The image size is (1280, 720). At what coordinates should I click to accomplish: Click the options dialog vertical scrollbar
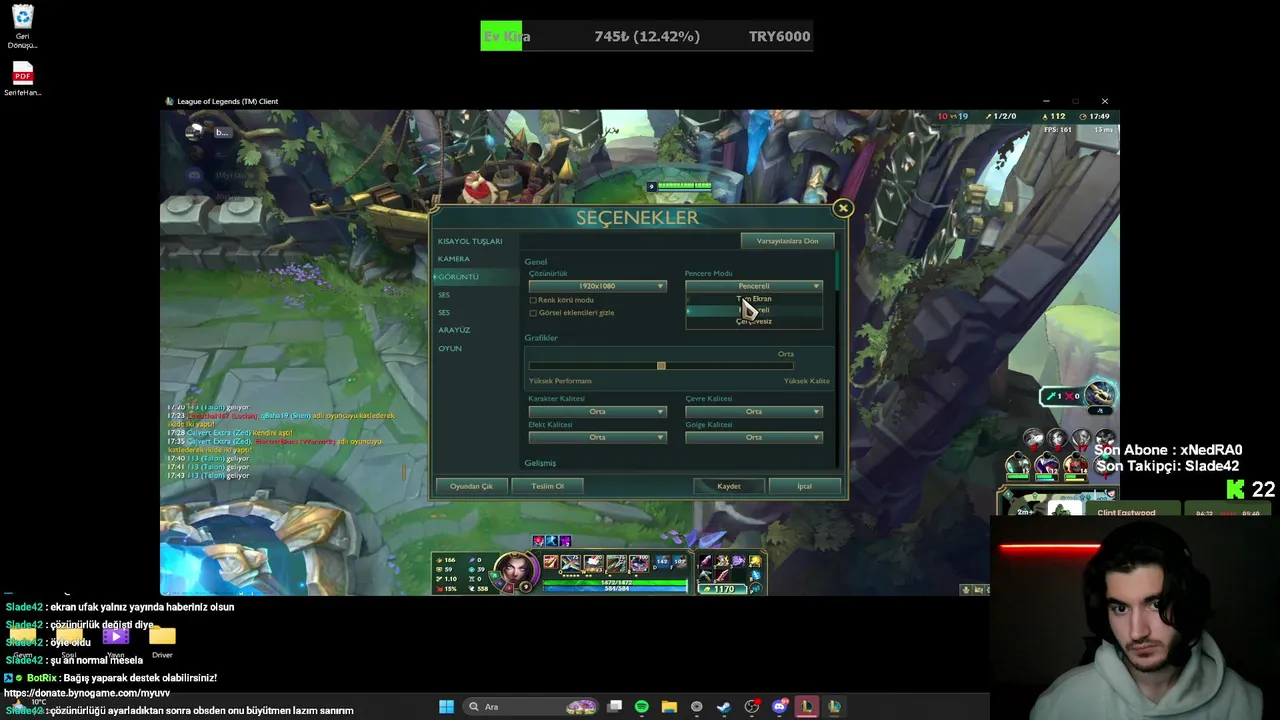pyautogui.click(x=836, y=270)
